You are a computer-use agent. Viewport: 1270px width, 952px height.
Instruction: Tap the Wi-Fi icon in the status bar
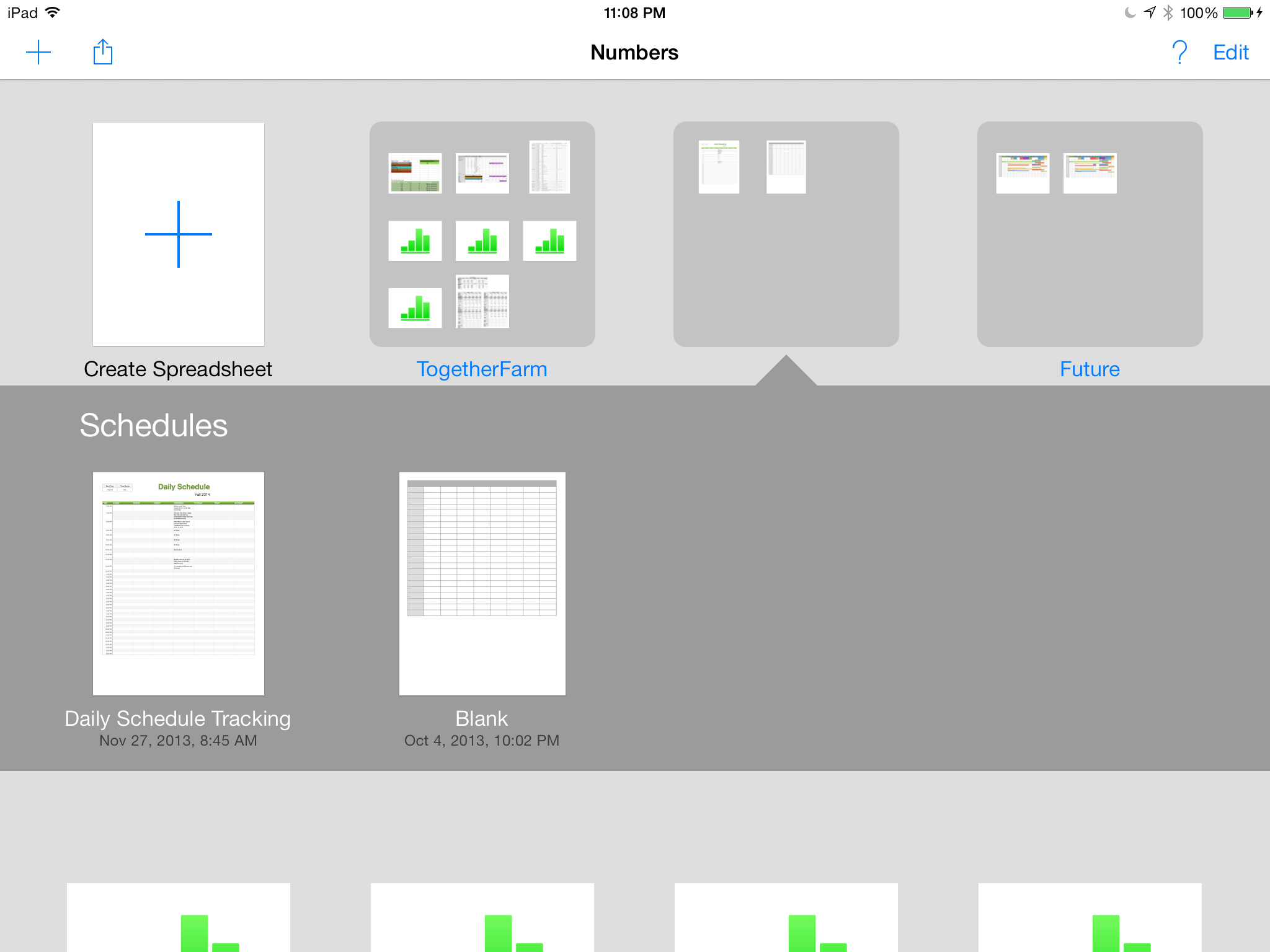click(x=53, y=12)
